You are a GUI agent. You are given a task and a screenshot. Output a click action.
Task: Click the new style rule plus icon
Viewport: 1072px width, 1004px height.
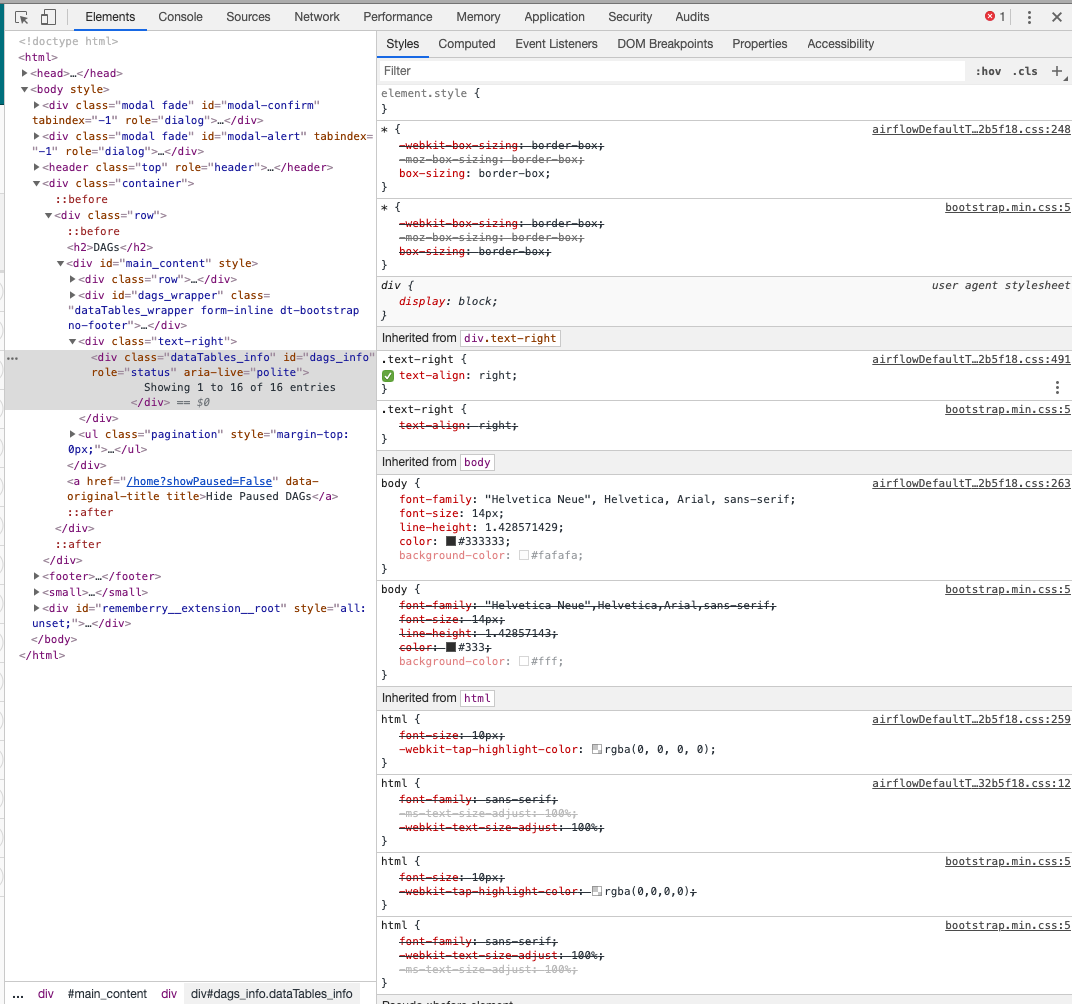[x=1057, y=71]
